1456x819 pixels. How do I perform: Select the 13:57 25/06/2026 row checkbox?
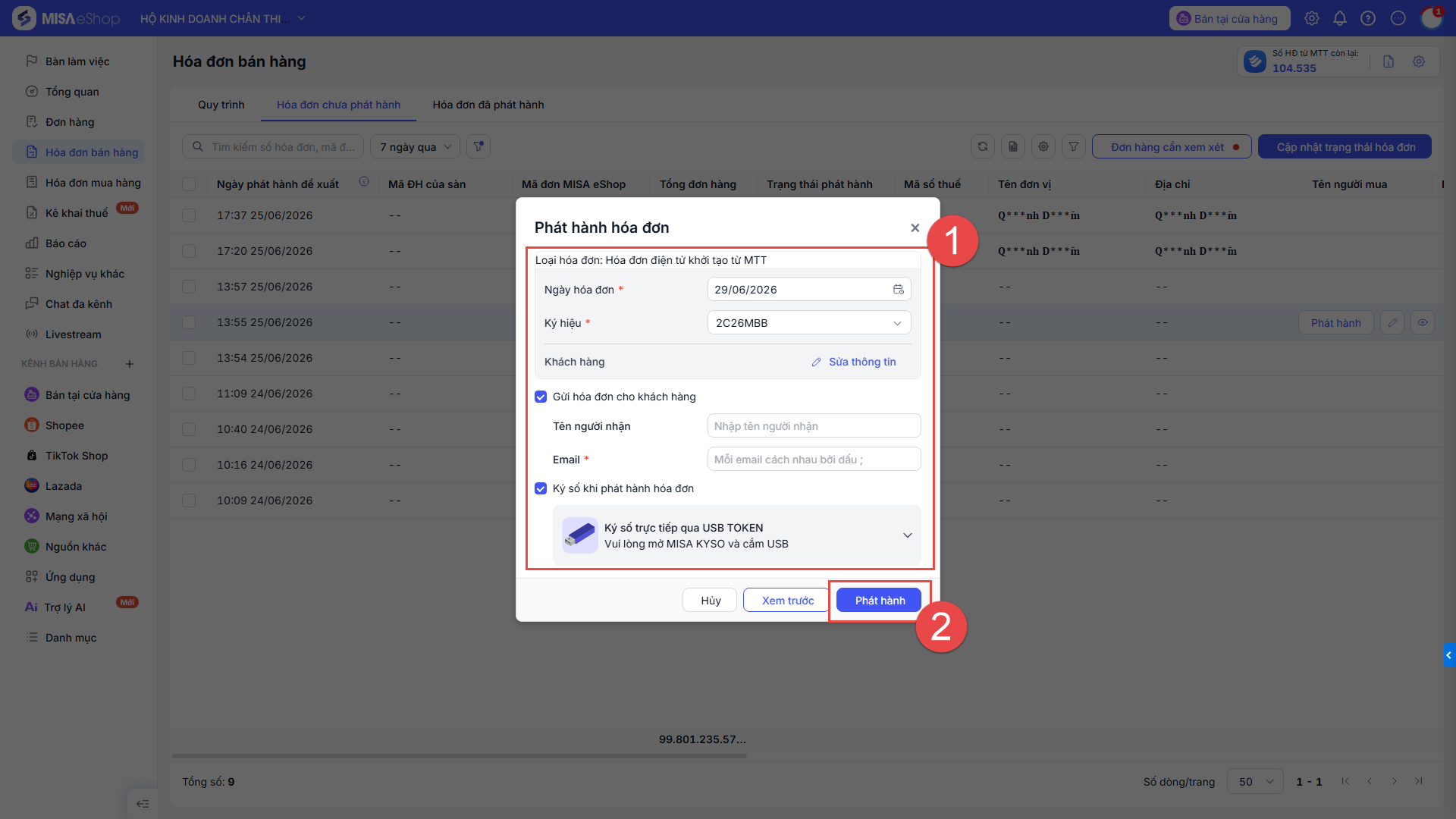[x=189, y=287]
